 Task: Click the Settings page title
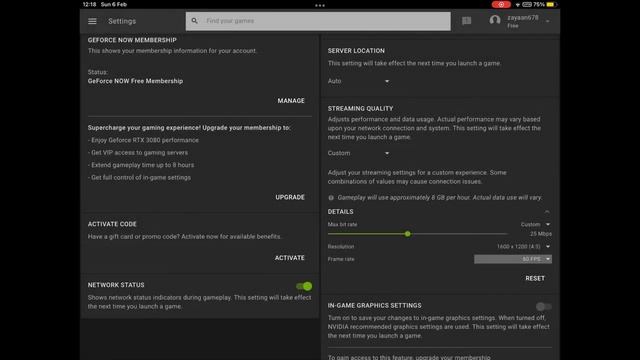(x=122, y=21)
